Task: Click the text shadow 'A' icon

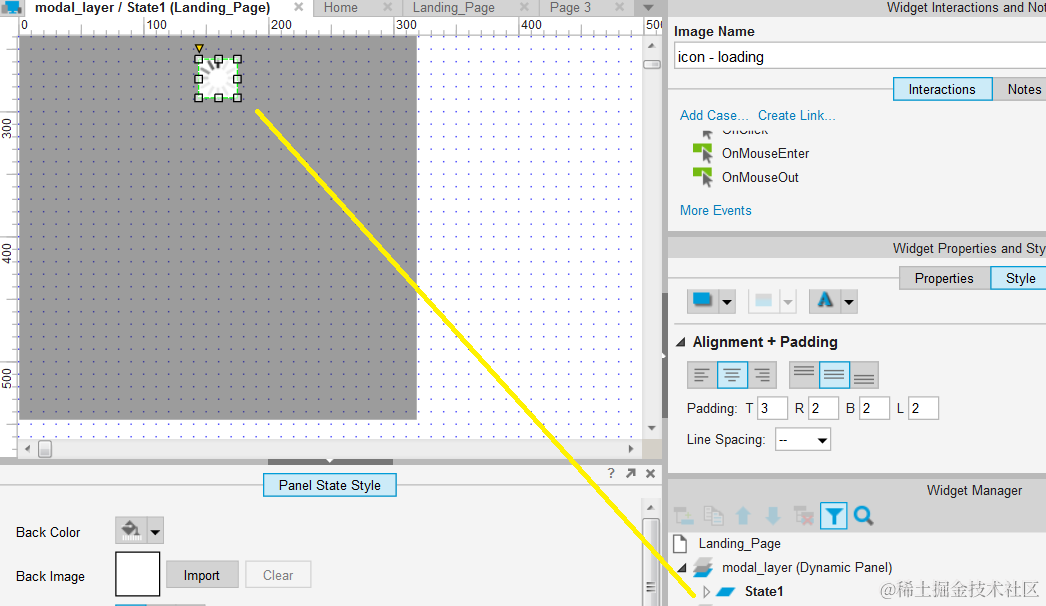Action: pos(825,301)
